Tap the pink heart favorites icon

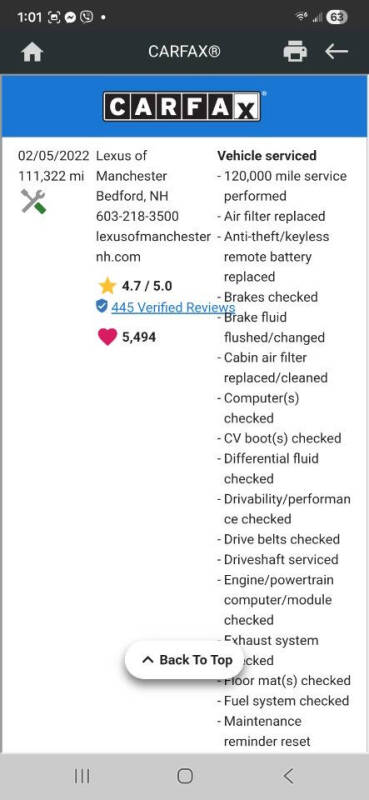pyautogui.click(x=107, y=337)
